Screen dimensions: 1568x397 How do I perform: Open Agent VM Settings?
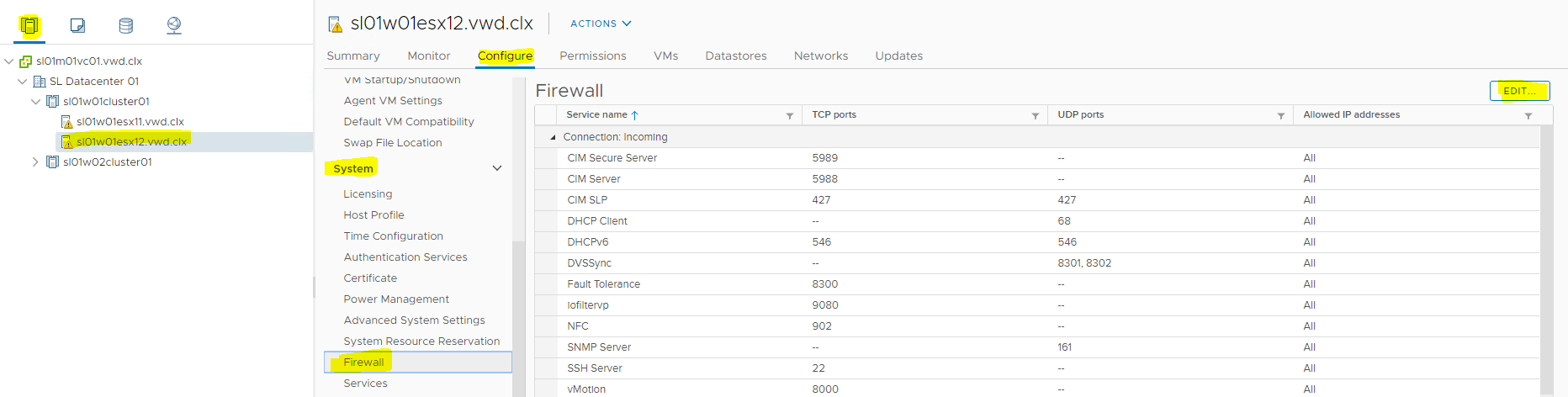pos(393,101)
